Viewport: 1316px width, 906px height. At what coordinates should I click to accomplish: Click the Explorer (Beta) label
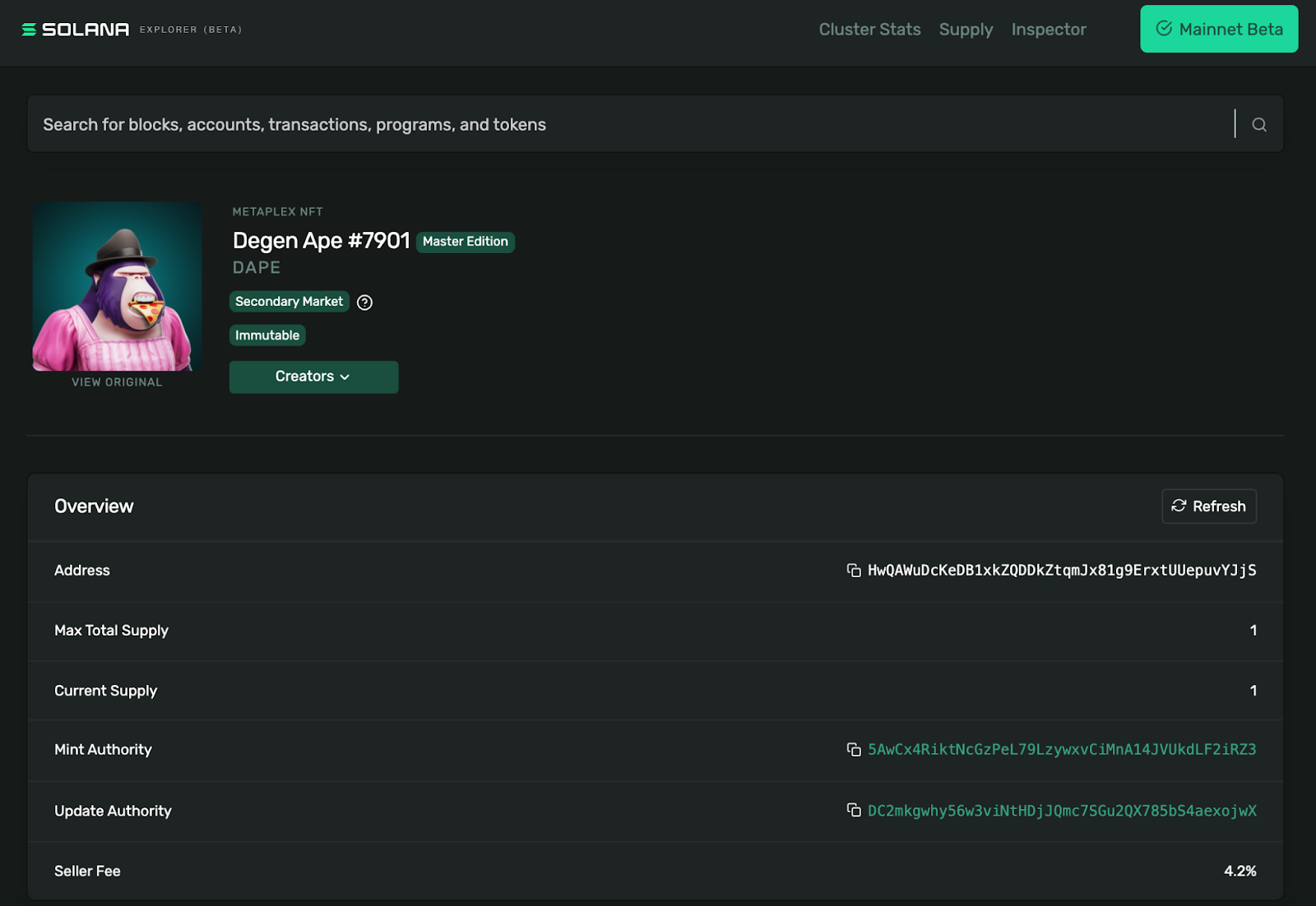pyautogui.click(x=191, y=30)
